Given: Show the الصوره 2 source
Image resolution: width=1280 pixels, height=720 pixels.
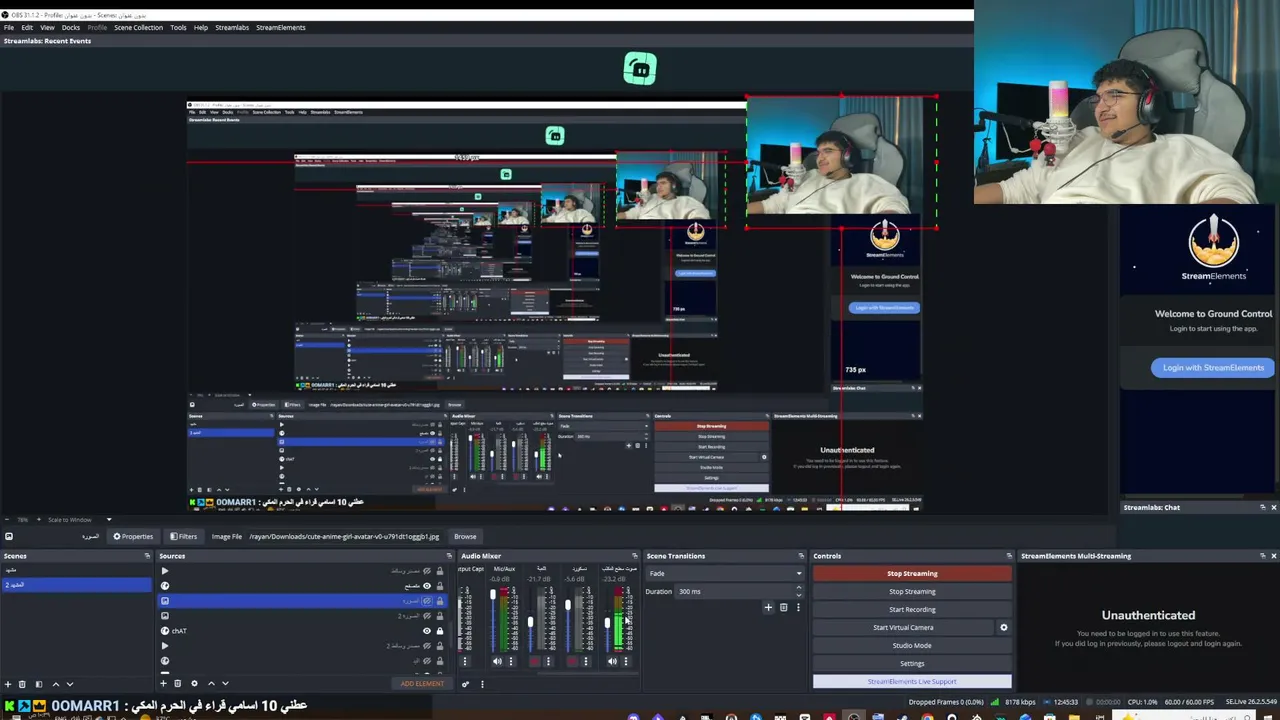Looking at the screenshot, I should (x=427, y=616).
